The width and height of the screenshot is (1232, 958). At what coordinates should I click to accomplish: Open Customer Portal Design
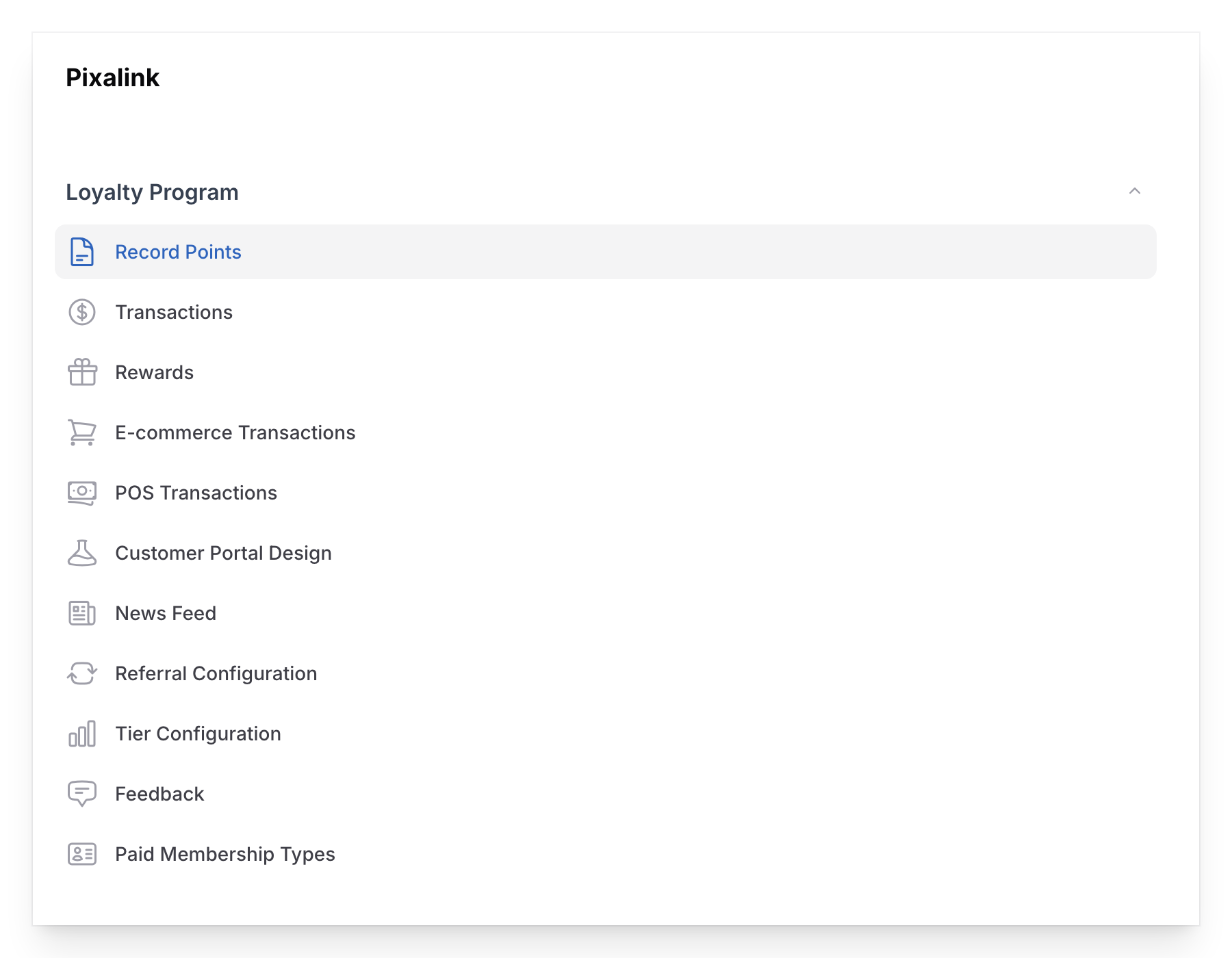point(224,553)
